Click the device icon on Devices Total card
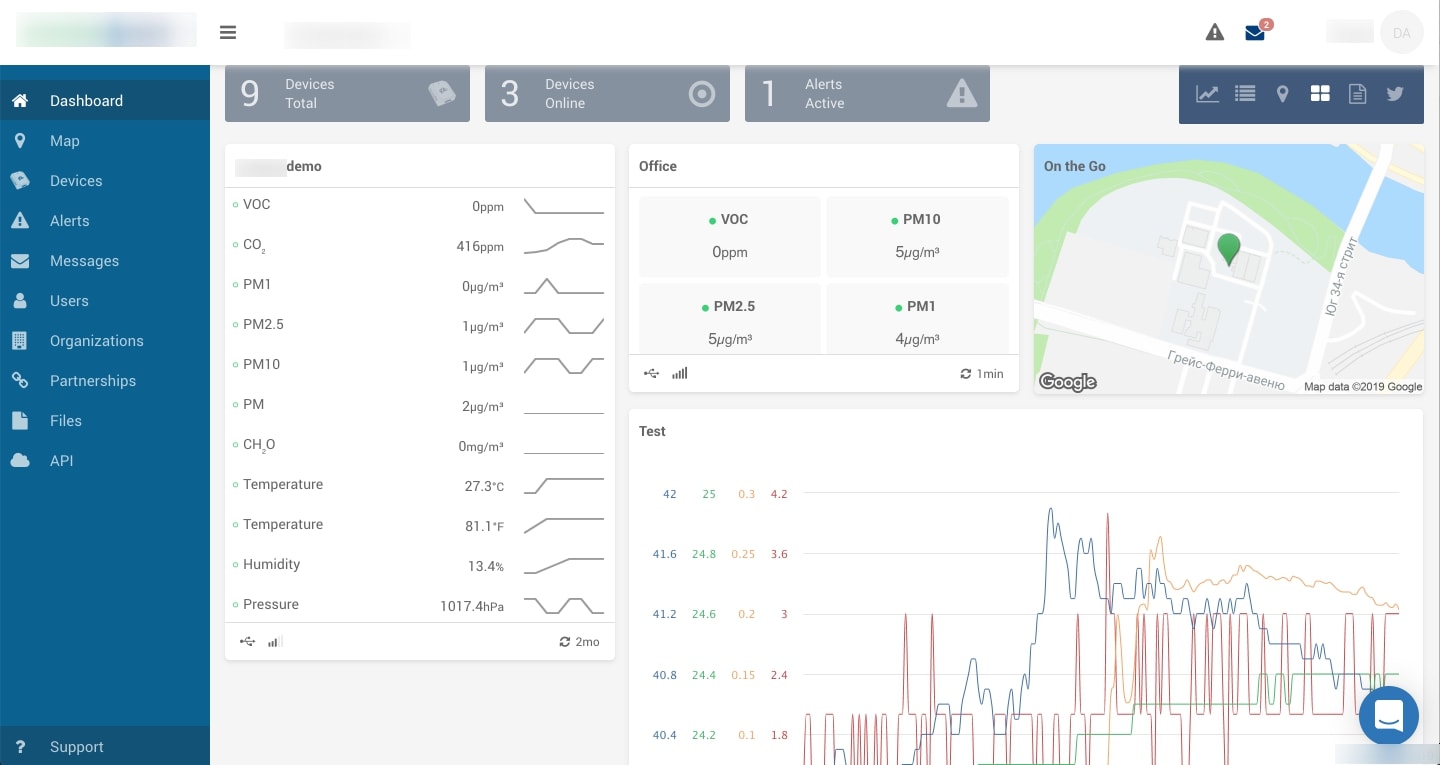 coord(442,94)
